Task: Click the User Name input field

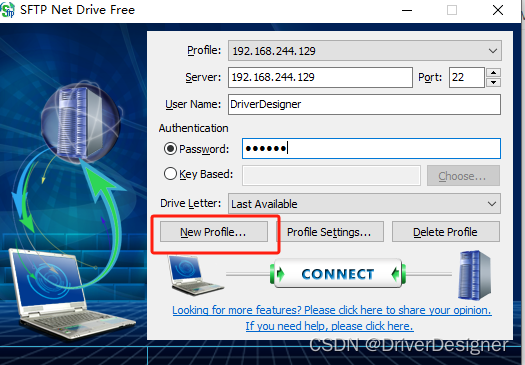Action: coord(364,104)
